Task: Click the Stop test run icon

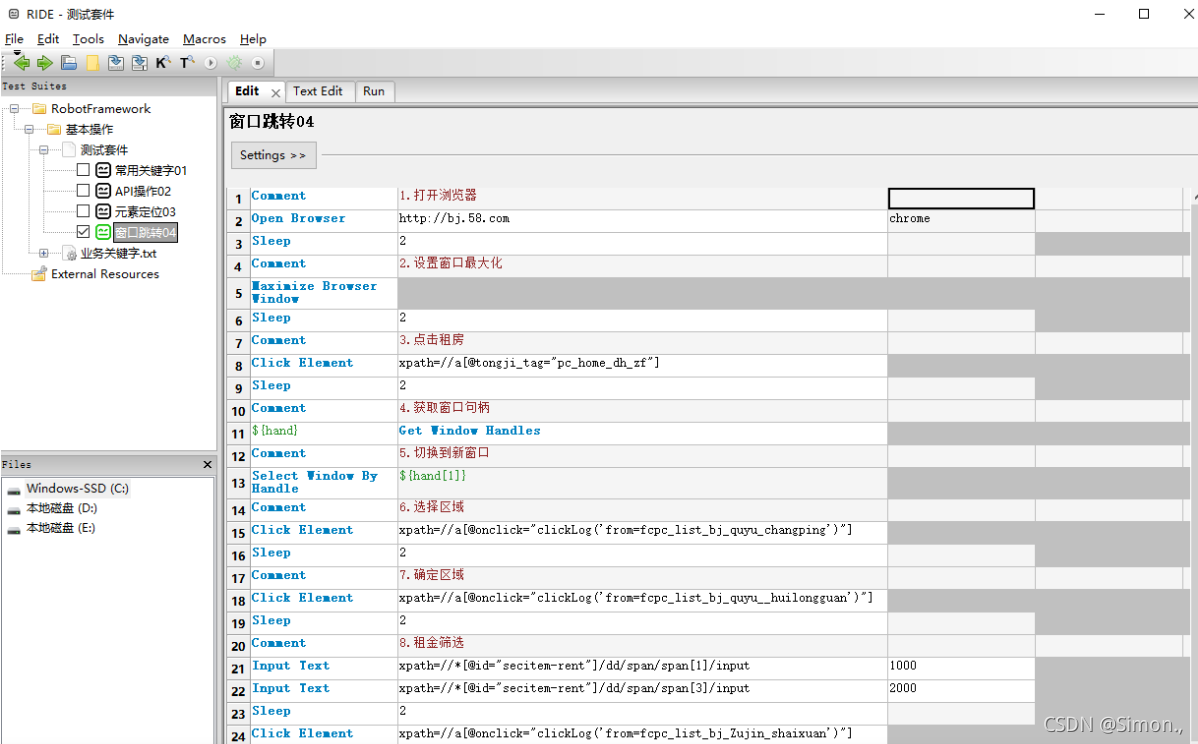Action: (x=258, y=63)
